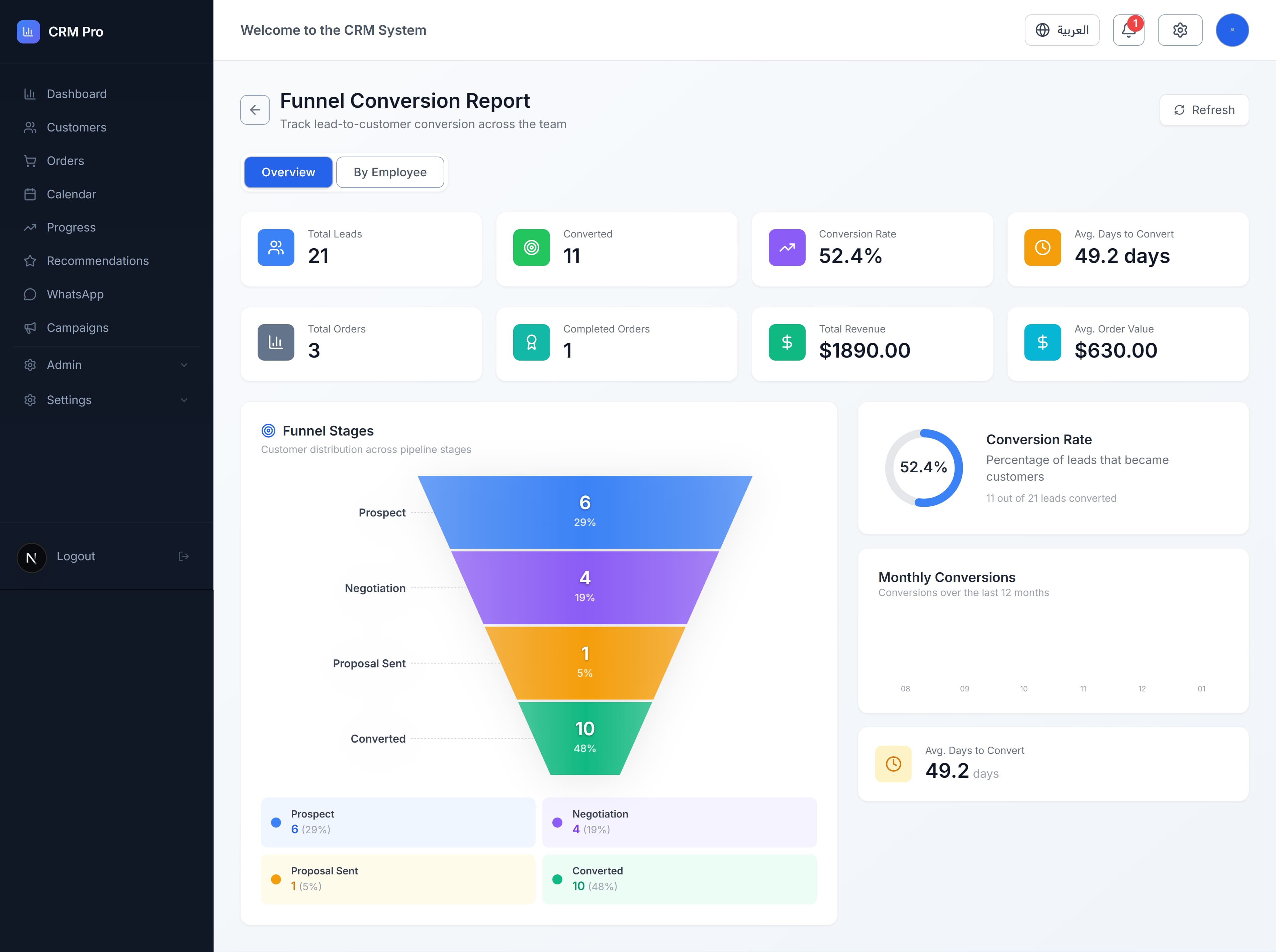Switch to the Overview tab
Image resolution: width=1276 pixels, height=952 pixels.
coord(288,172)
